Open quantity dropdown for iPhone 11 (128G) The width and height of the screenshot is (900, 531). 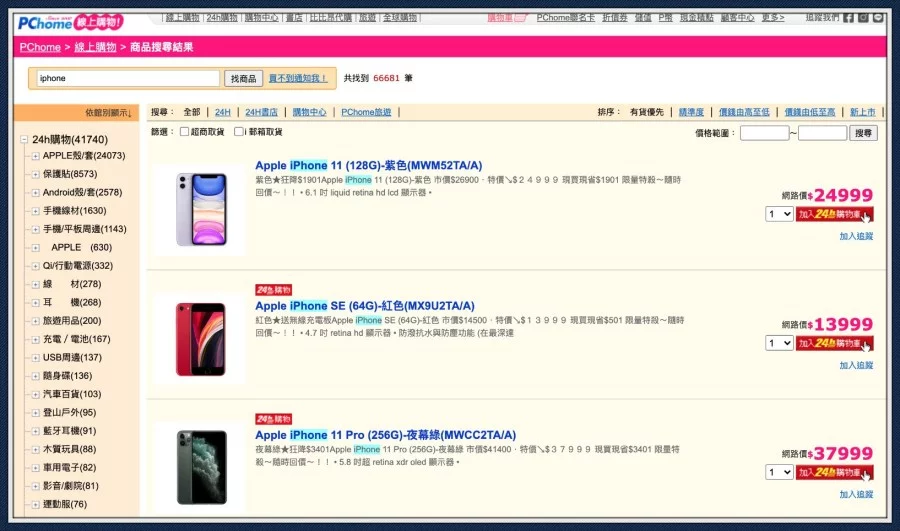pos(779,214)
